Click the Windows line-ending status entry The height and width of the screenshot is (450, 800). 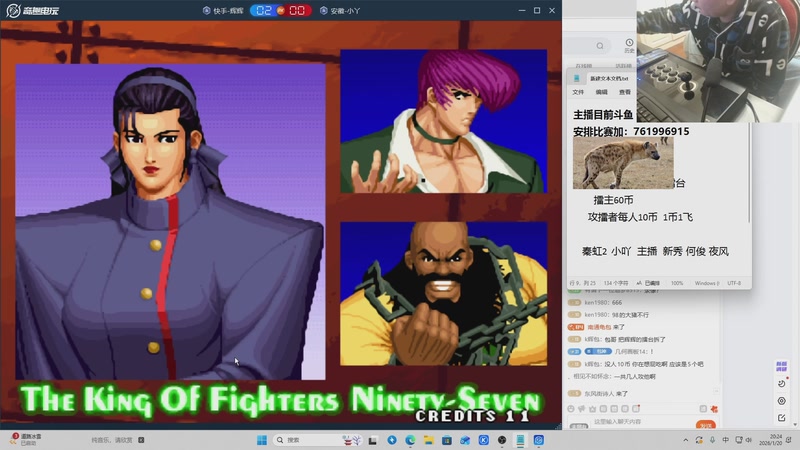(x=707, y=283)
